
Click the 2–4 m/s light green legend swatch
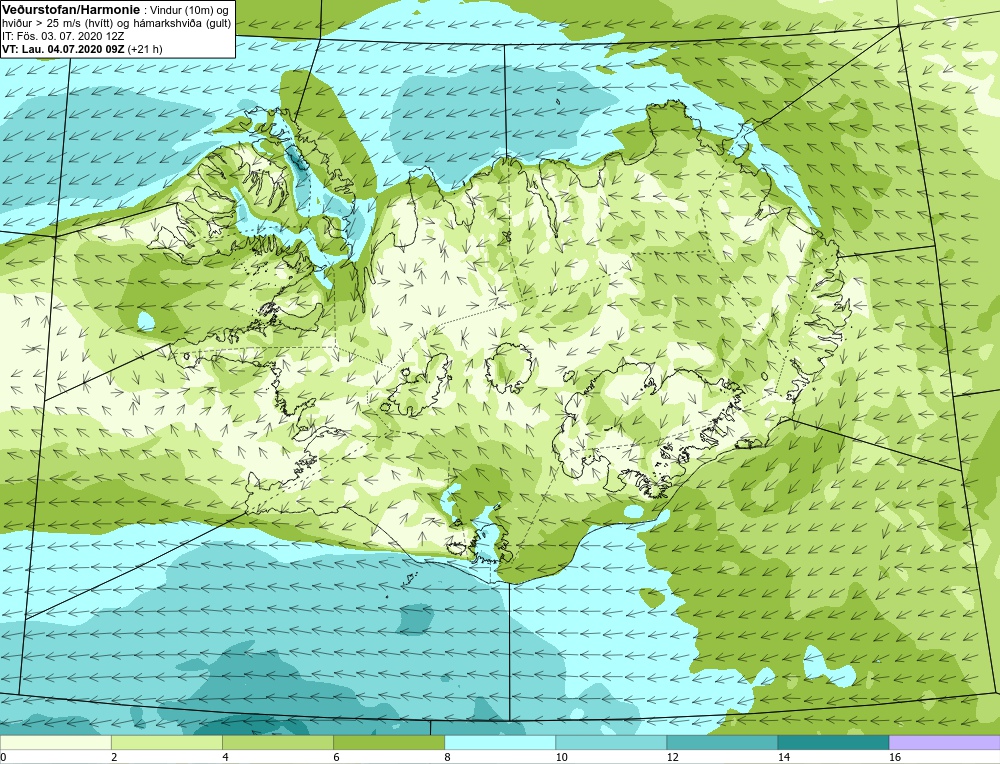click(x=166, y=742)
